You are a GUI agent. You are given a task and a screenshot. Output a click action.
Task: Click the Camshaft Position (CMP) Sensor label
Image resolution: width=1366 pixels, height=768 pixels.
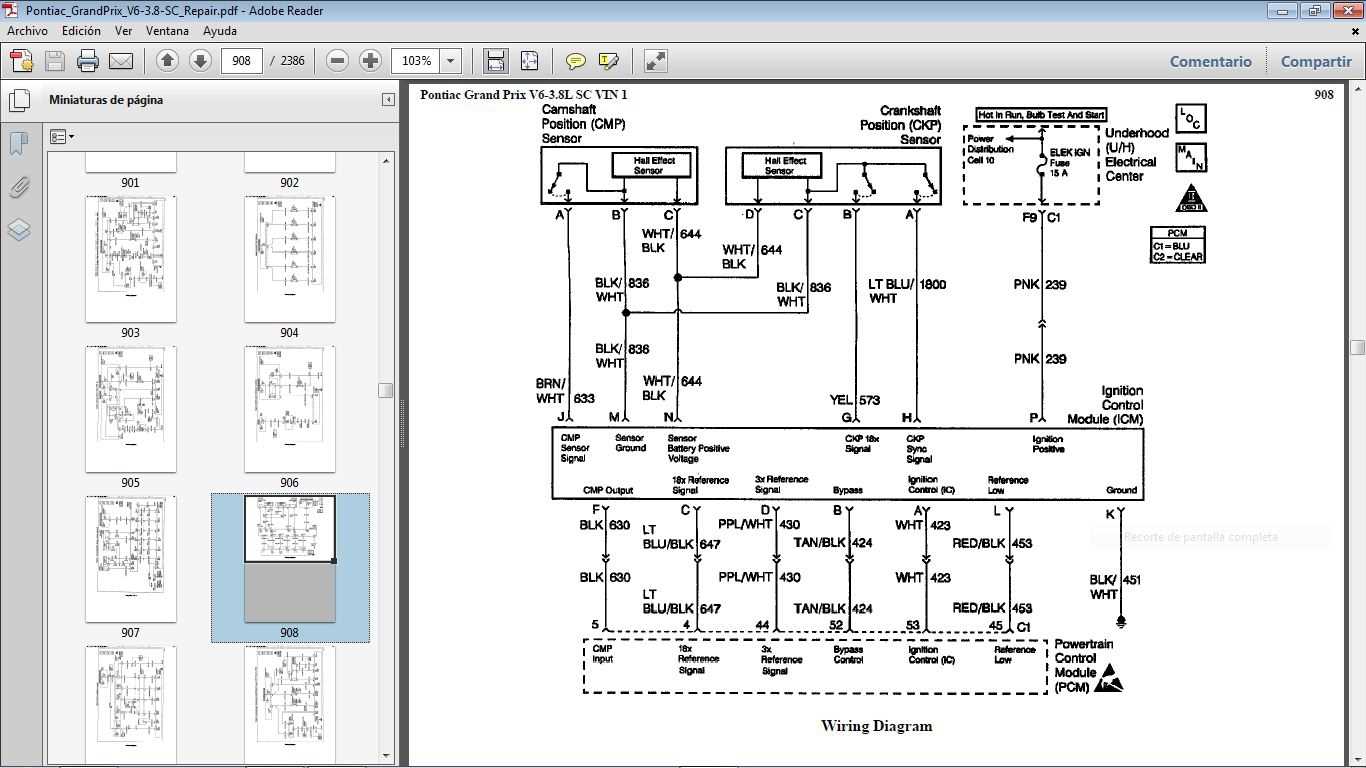point(583,124)
